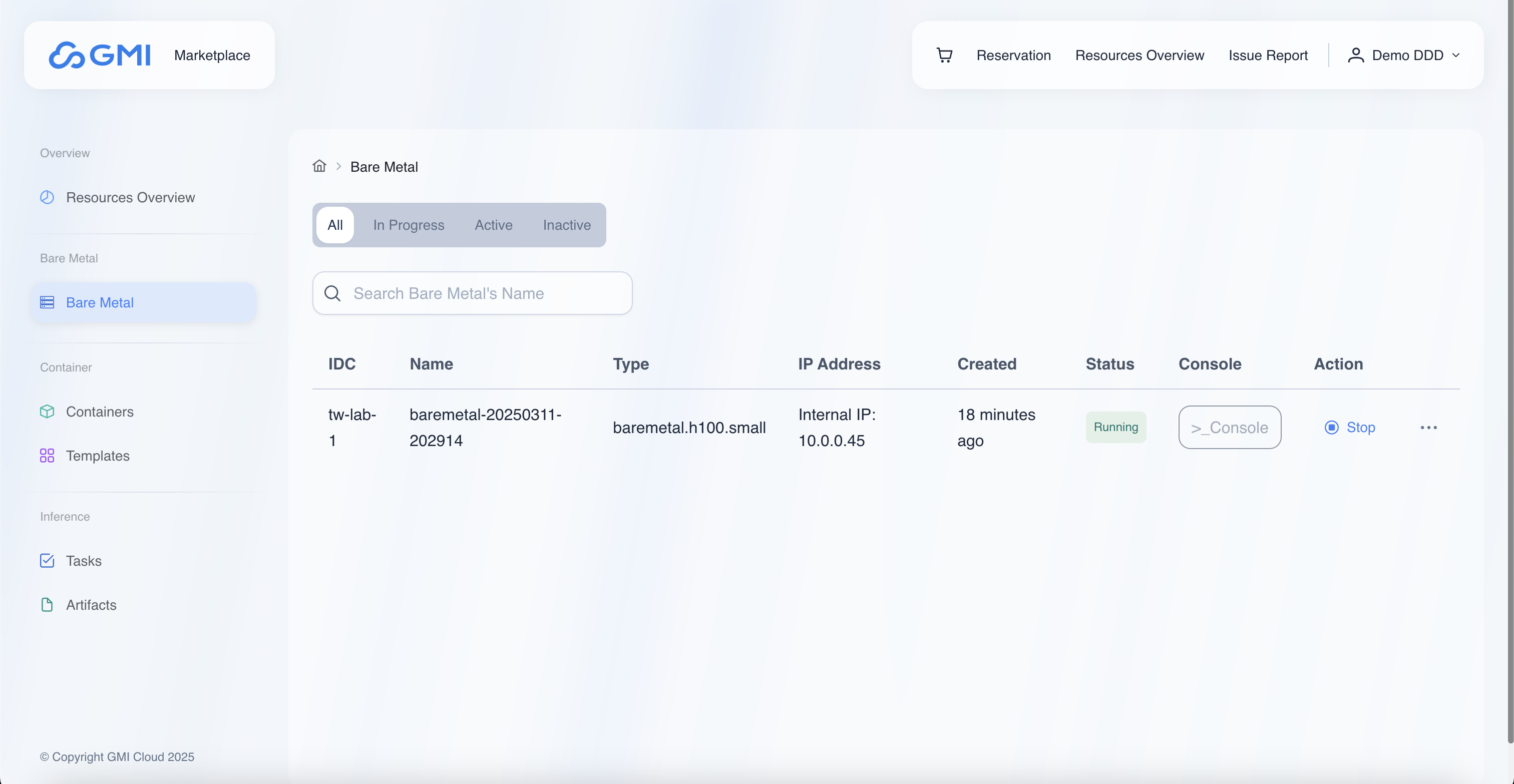The width and height of the screenshot is (1514, 784).
Task: Launch the >_Console button
Action: tap(1230, 427)
